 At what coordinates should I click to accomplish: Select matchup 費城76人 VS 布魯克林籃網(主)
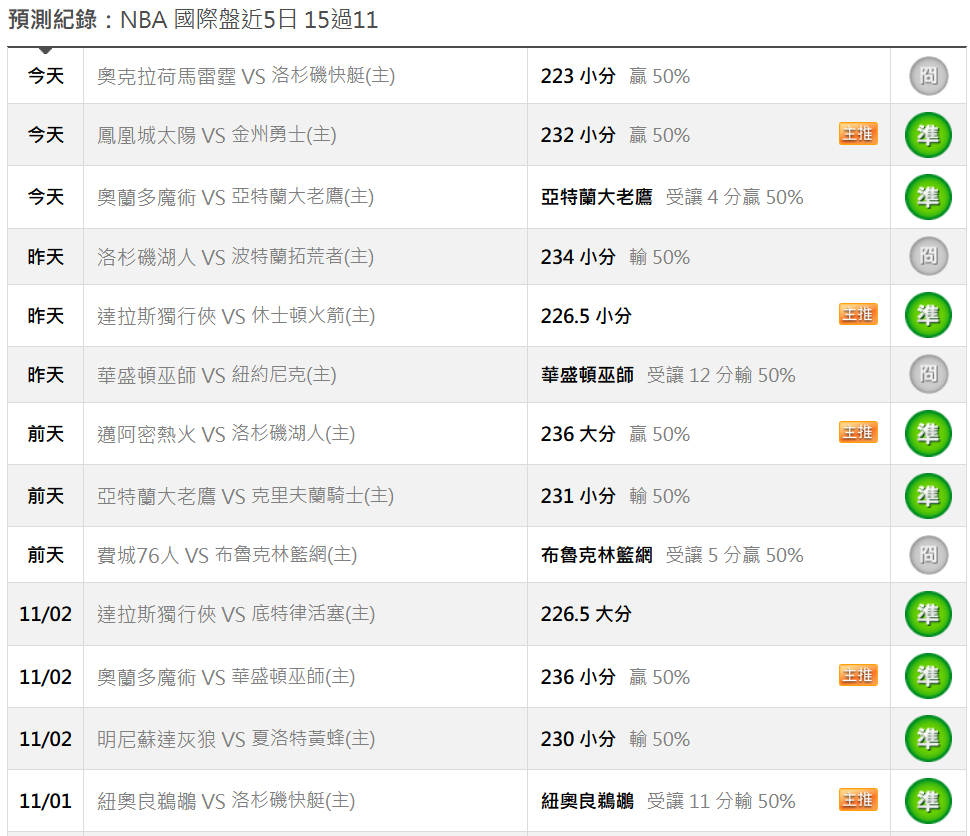227,555
